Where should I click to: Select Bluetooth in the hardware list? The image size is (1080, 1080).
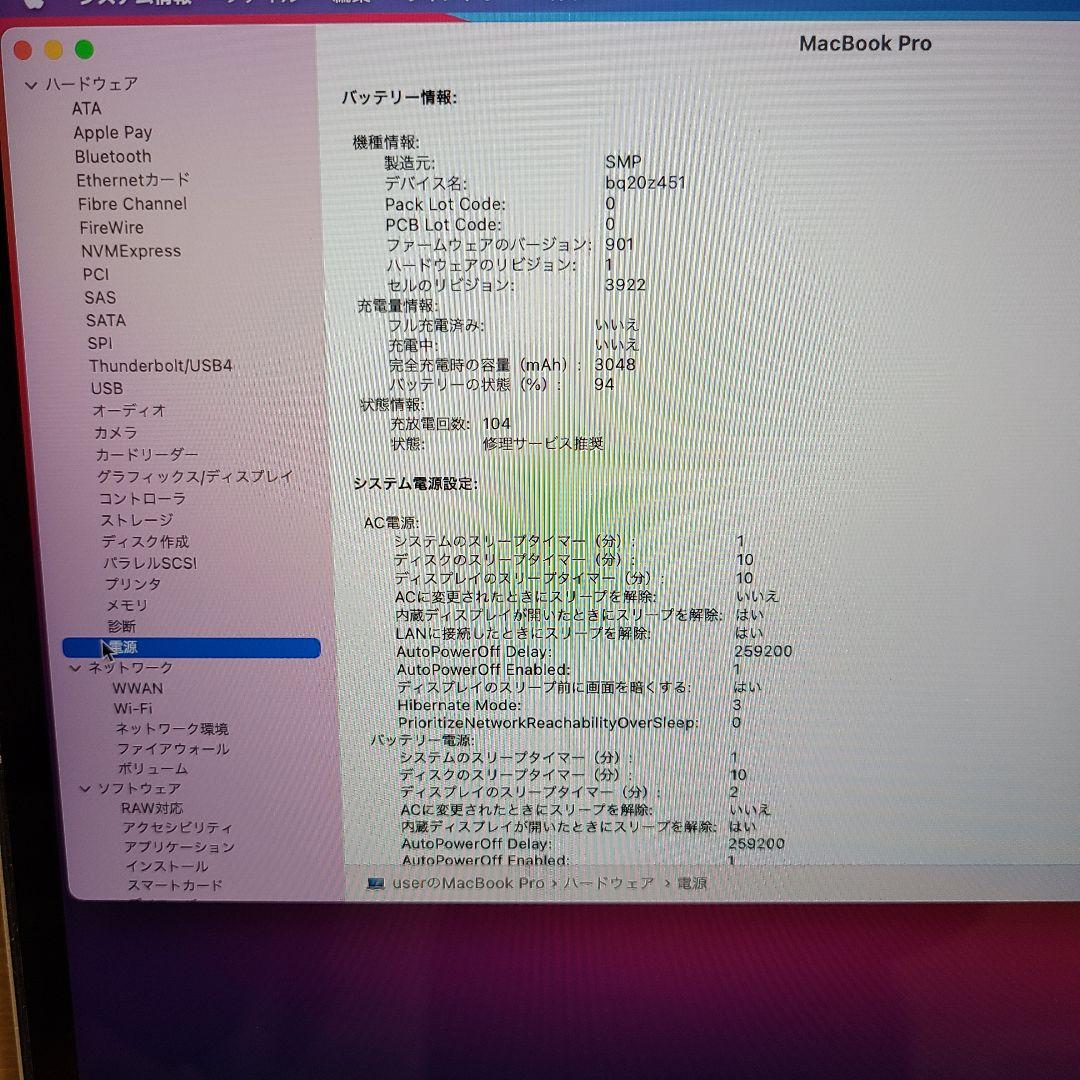[113, 156]
